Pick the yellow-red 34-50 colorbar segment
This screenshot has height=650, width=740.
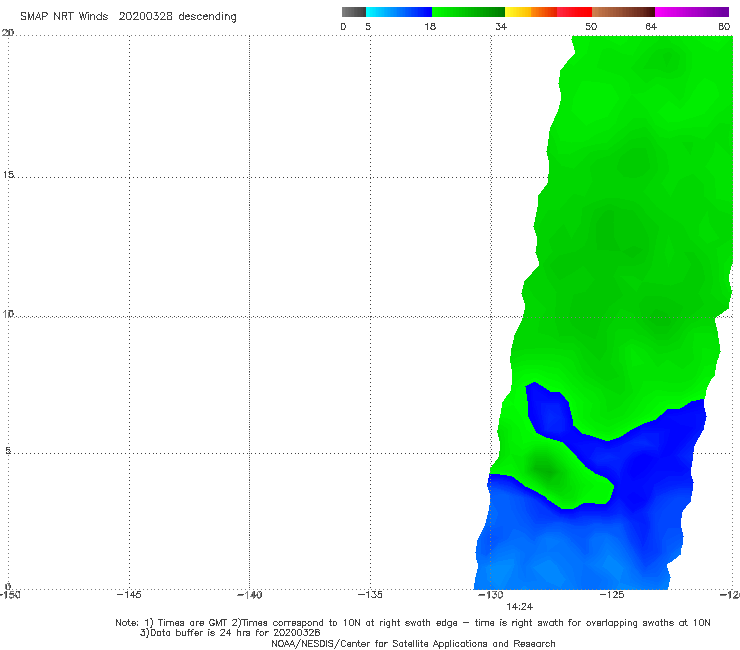pos(548,12)
